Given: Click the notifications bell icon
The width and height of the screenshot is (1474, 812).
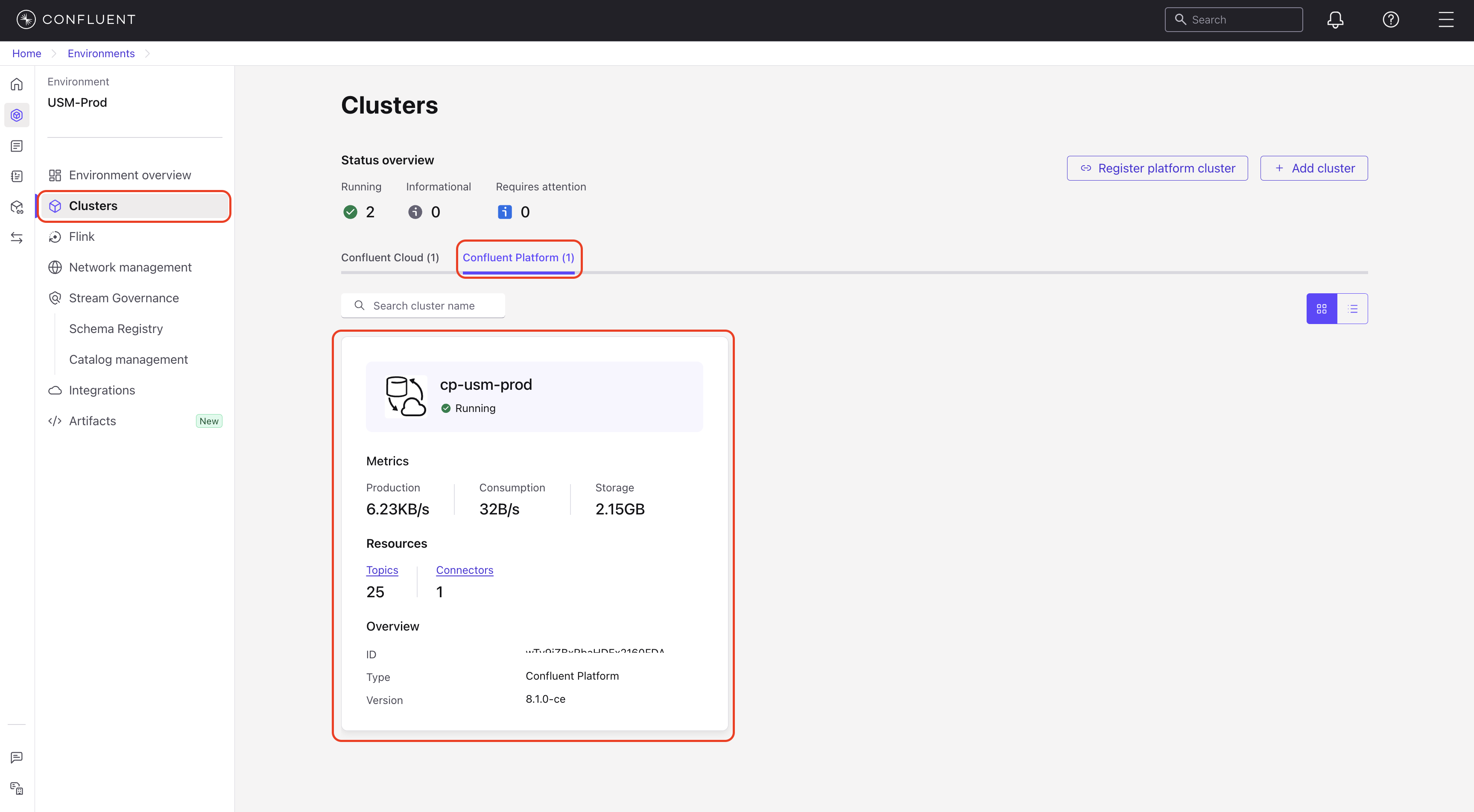Looking at the screenshot, I should click(1335, 20).
